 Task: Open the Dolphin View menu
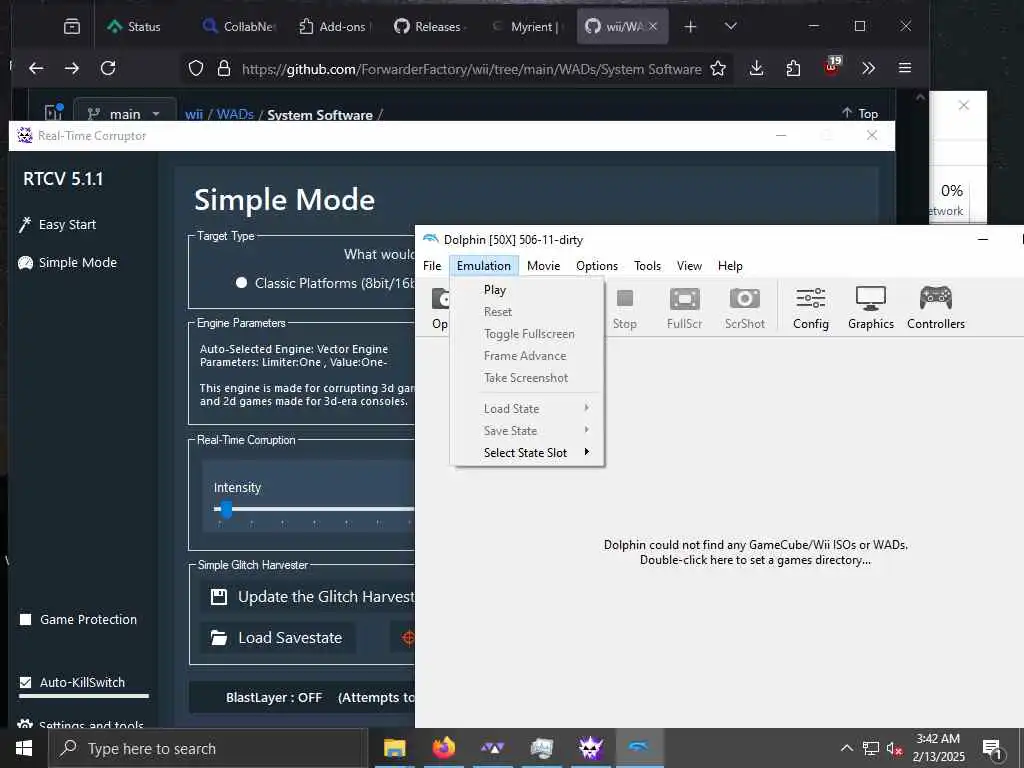[x=689, y=266]
